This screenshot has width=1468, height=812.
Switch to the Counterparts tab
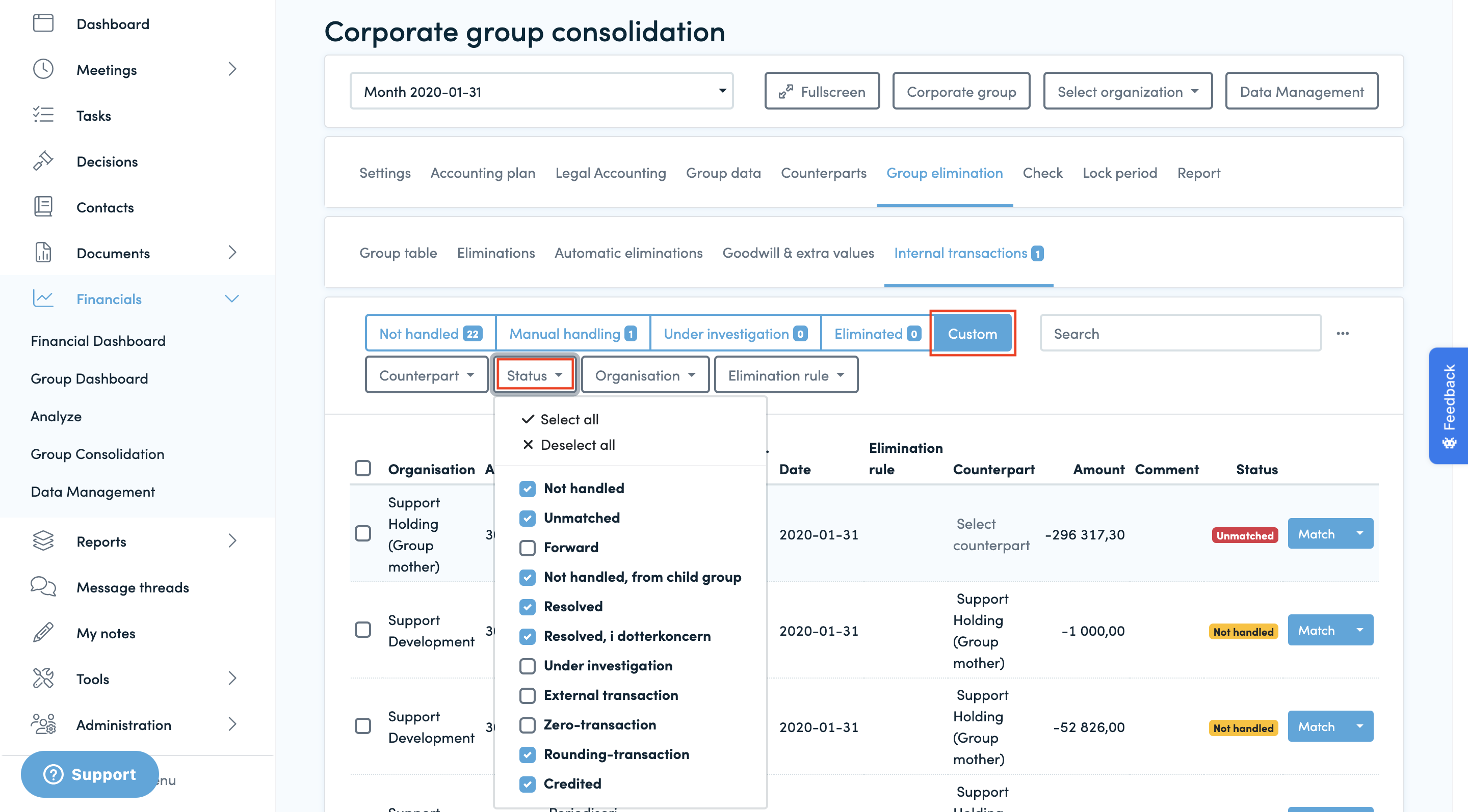click(x=824, y=173)
